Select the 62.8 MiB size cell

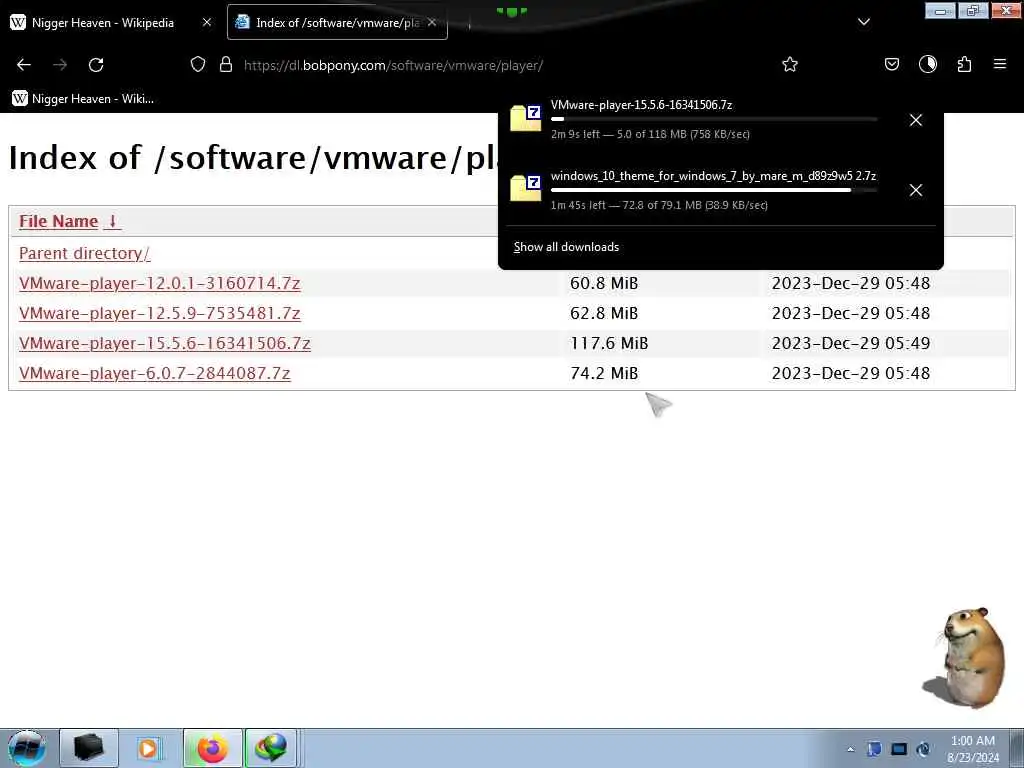tap(604, 313)
